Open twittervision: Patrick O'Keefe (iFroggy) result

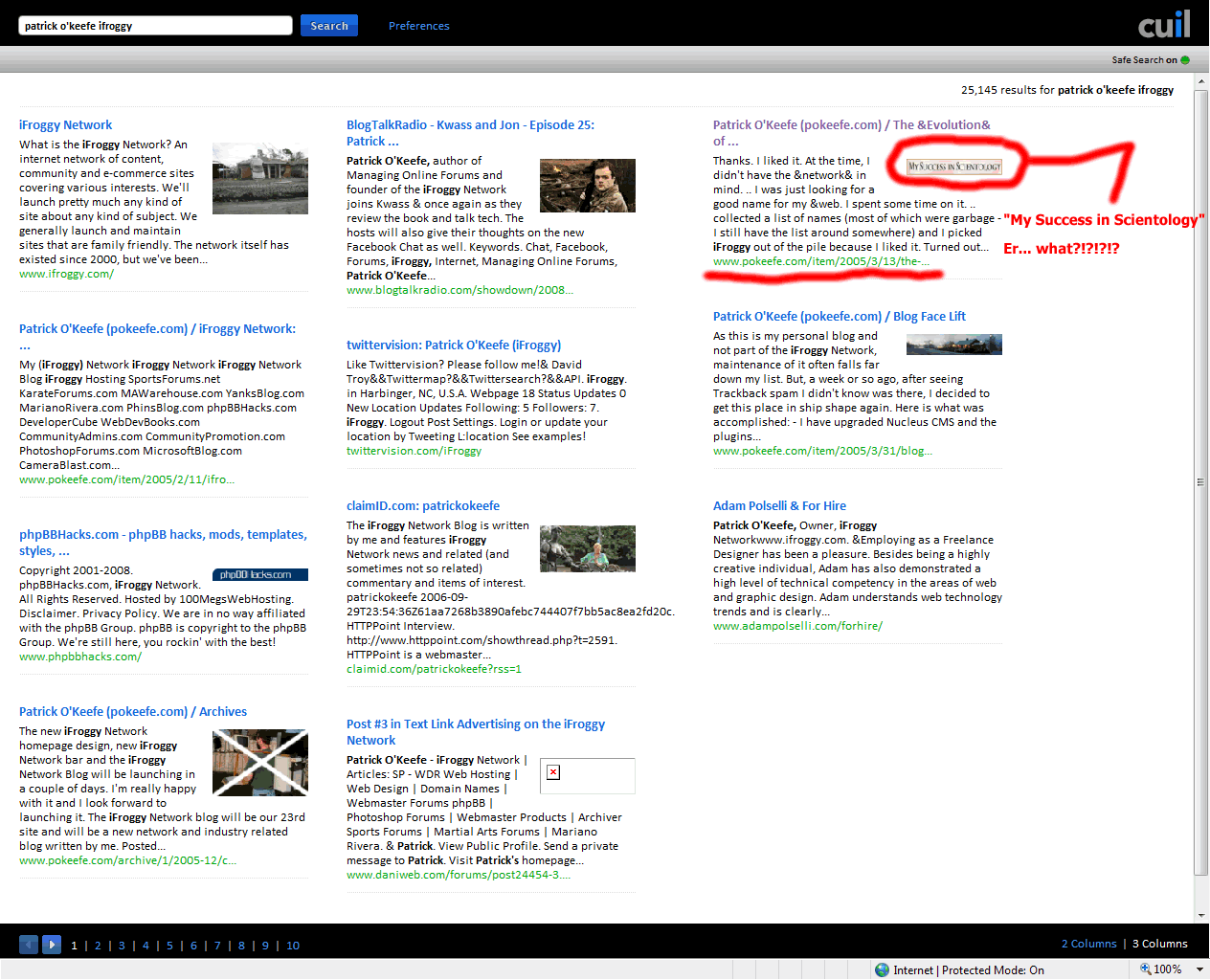[454, 345]
